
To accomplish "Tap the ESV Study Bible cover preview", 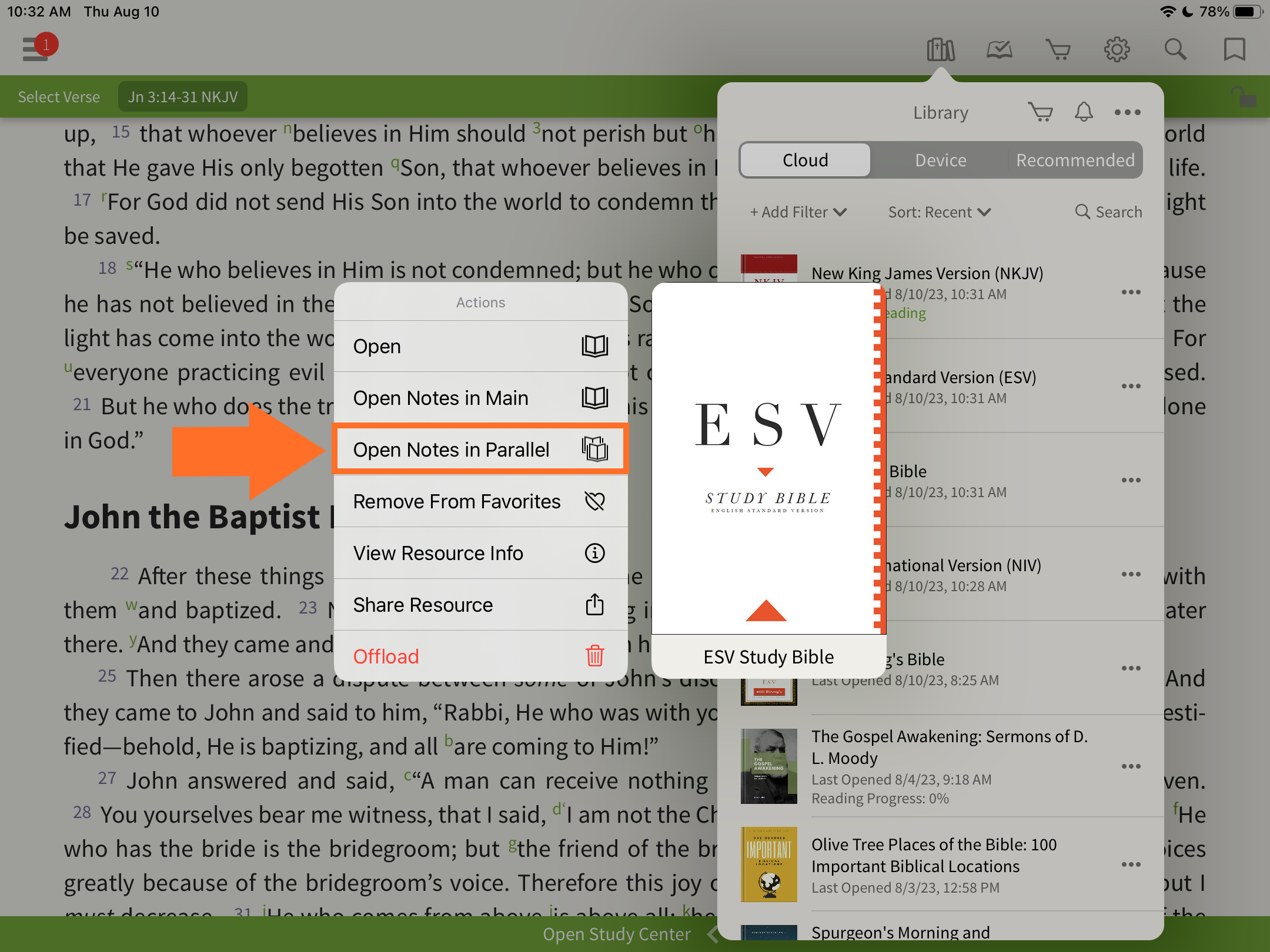I will [769, 458].
